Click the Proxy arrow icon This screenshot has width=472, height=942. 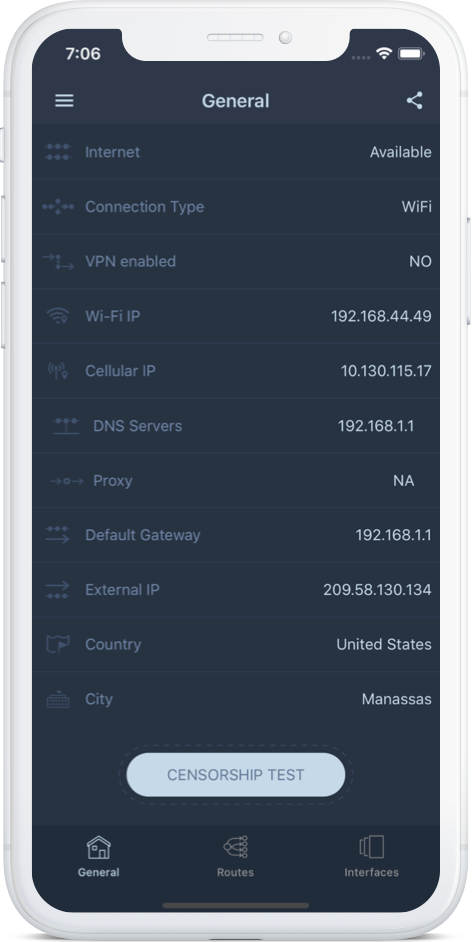click(x=66, y=481)
